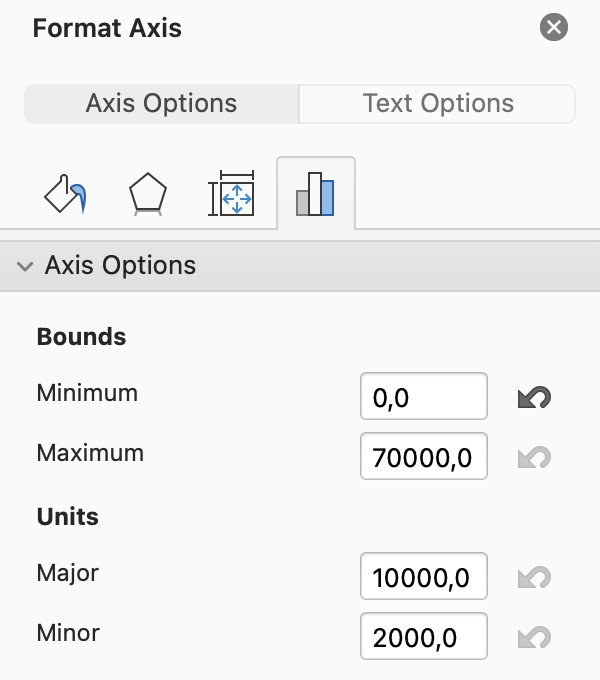Select the bar chart Axis Options icon
The width and height of the screenshot is (600, 680).
[315, 194]
